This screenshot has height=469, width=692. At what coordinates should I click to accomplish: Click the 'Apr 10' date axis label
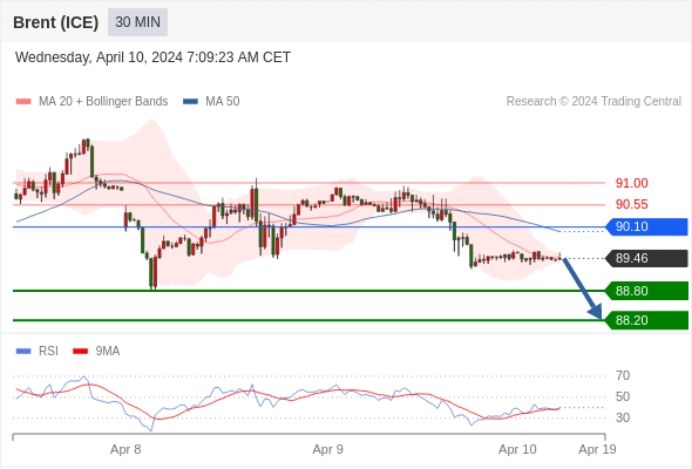click(518, 450)
